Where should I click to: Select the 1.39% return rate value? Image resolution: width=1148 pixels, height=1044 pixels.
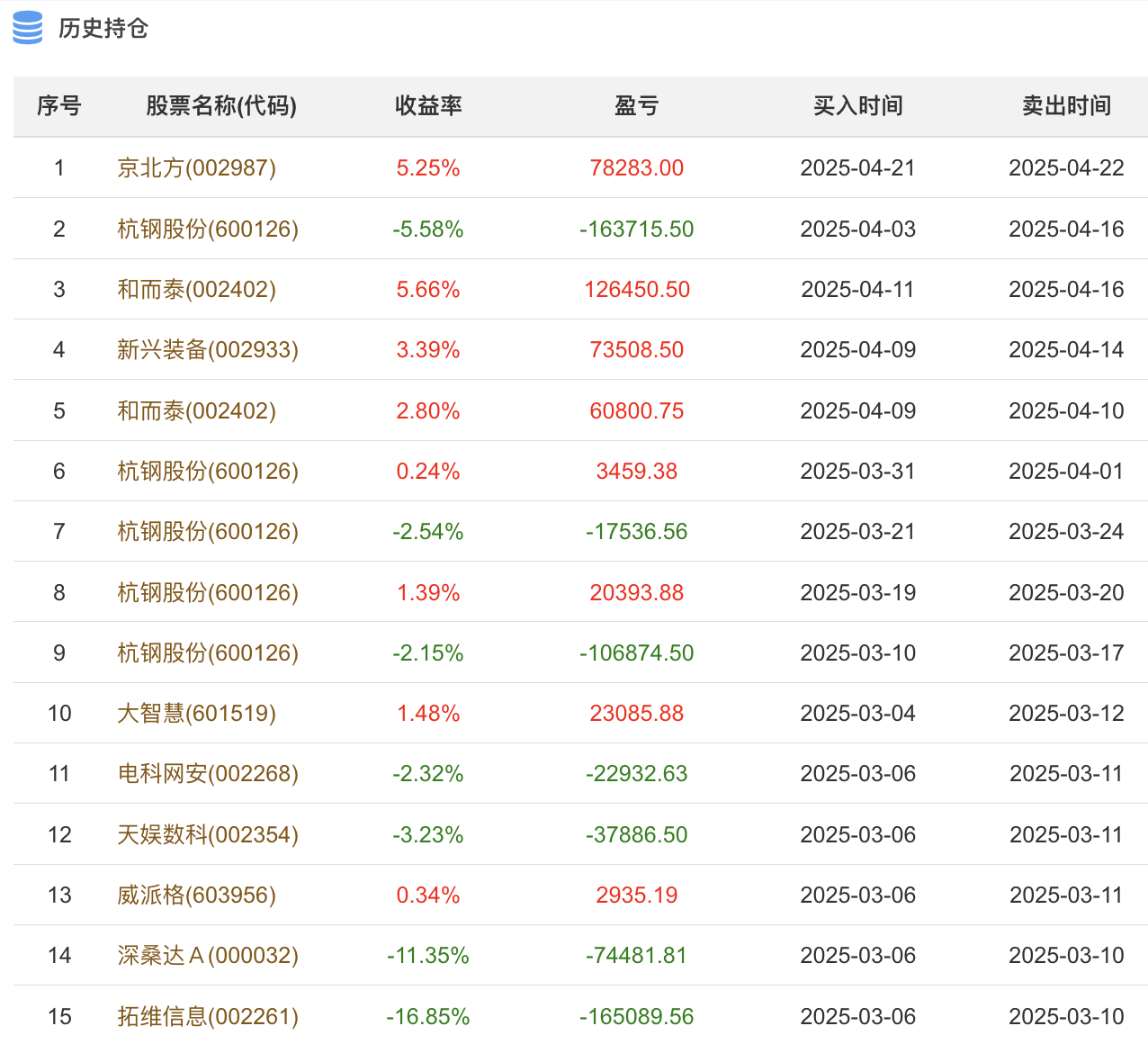pyautogui.click(x=428, y=592)
